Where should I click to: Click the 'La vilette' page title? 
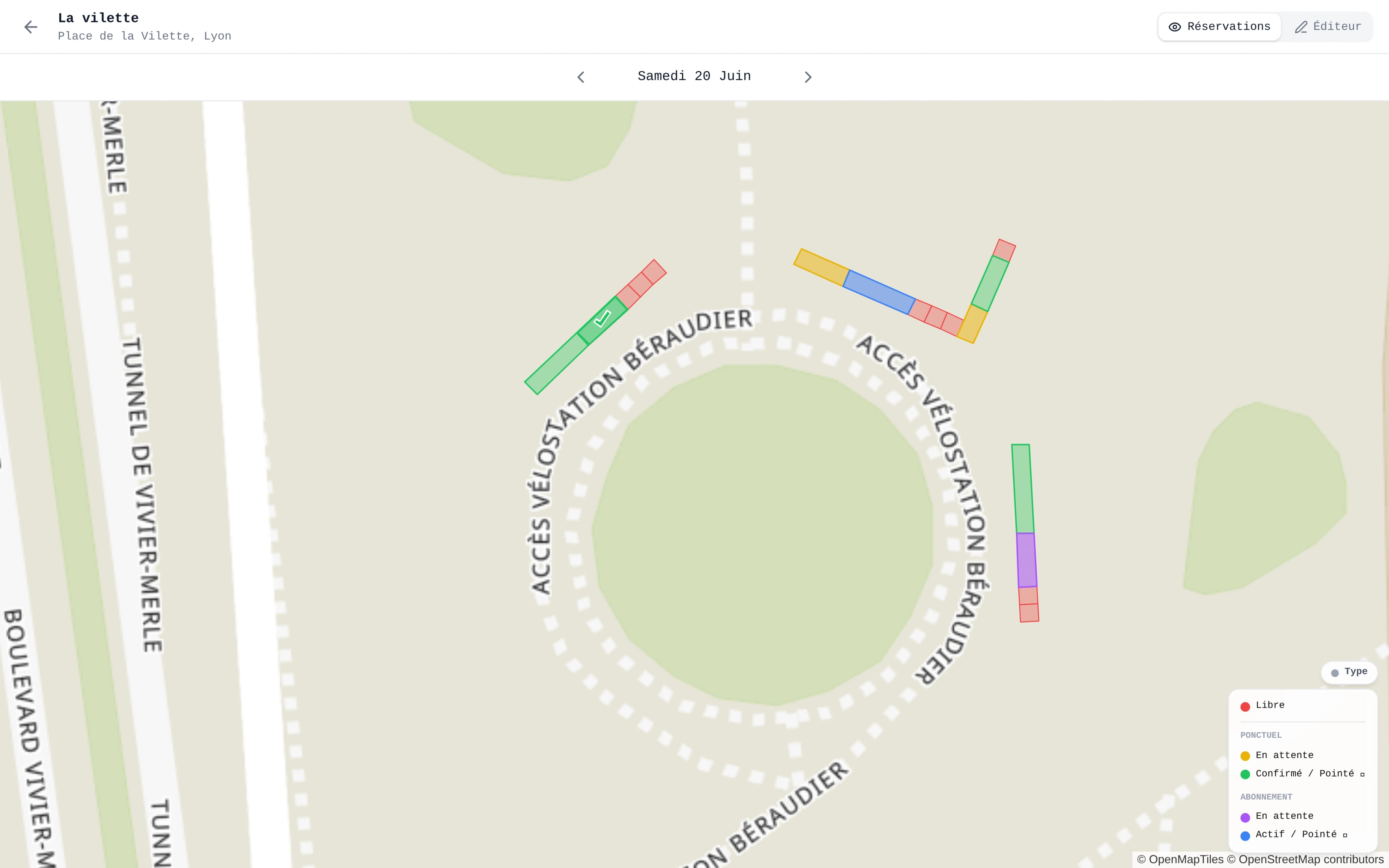98,18
